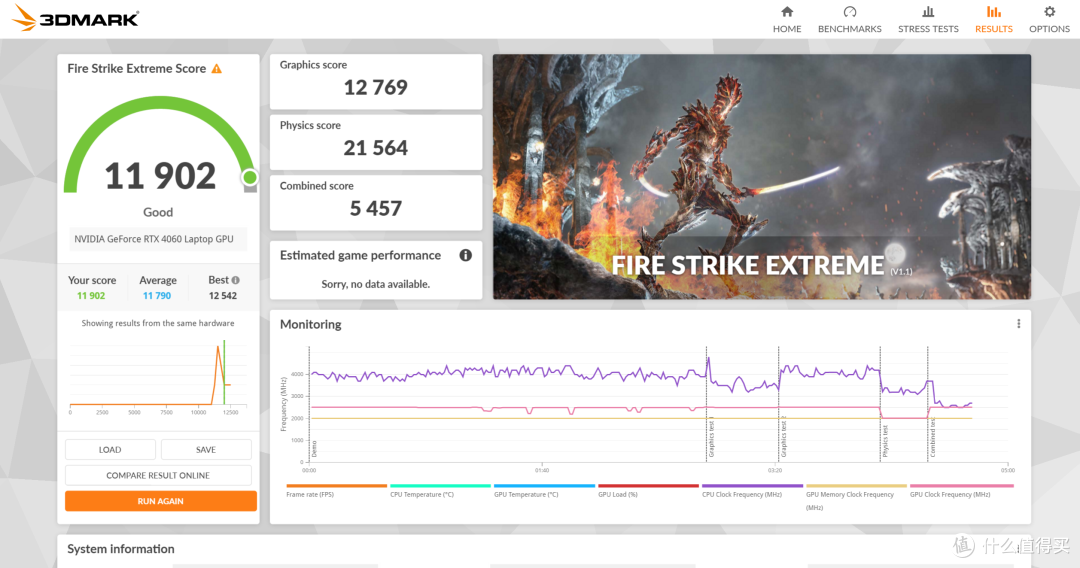Open Estimated game performance info icon
The width and height of the screenshot is (1080, 568).
[466, 255]
